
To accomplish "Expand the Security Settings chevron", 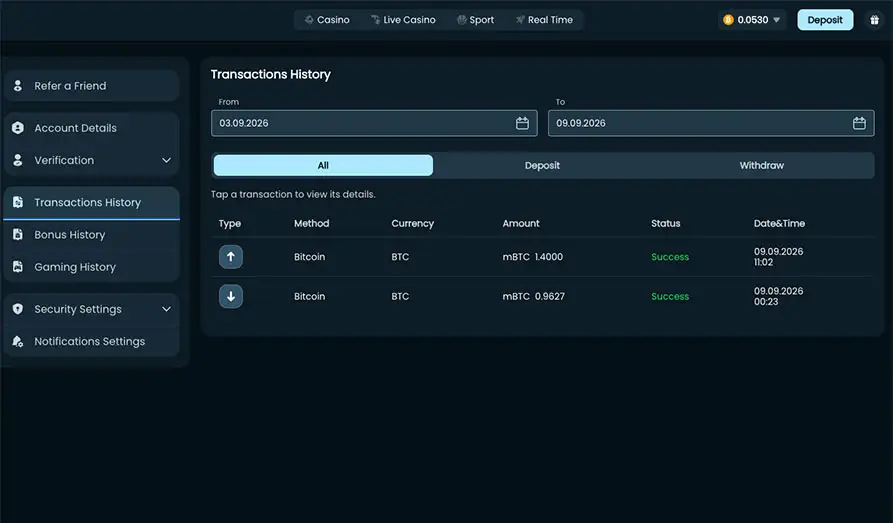I will pos(166,309).
